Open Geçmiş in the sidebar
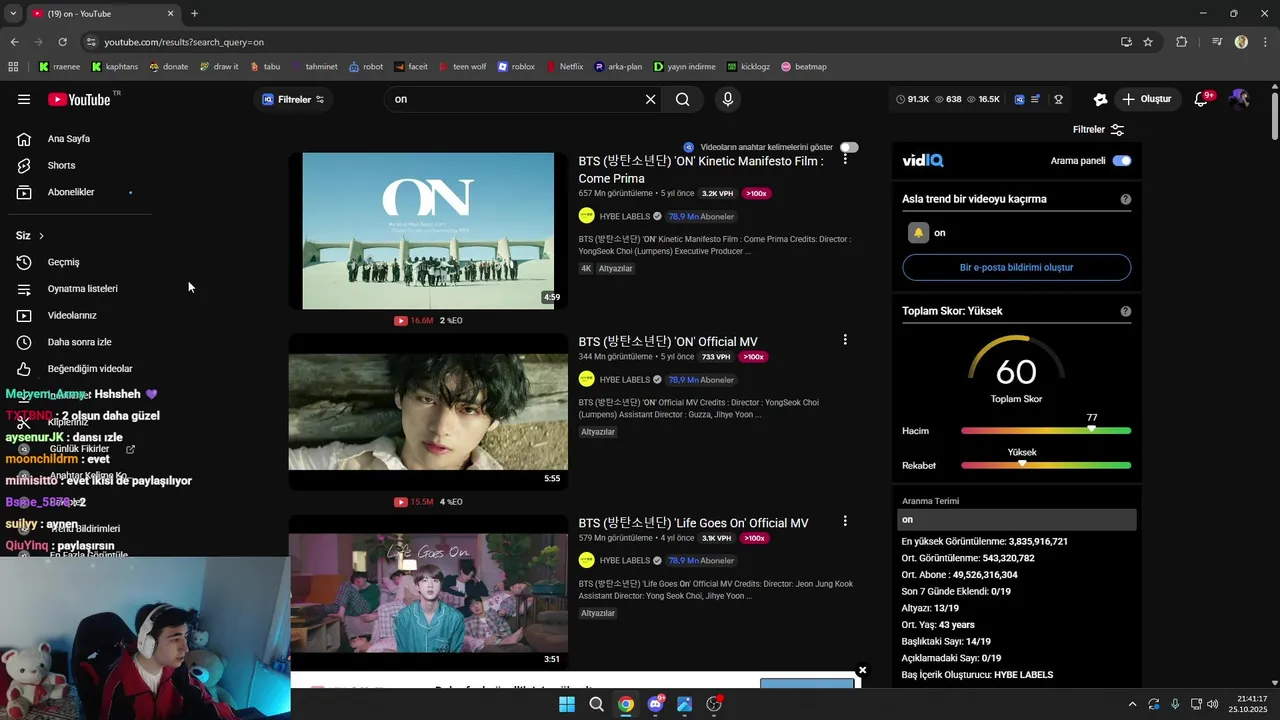 tap(63, 262)
